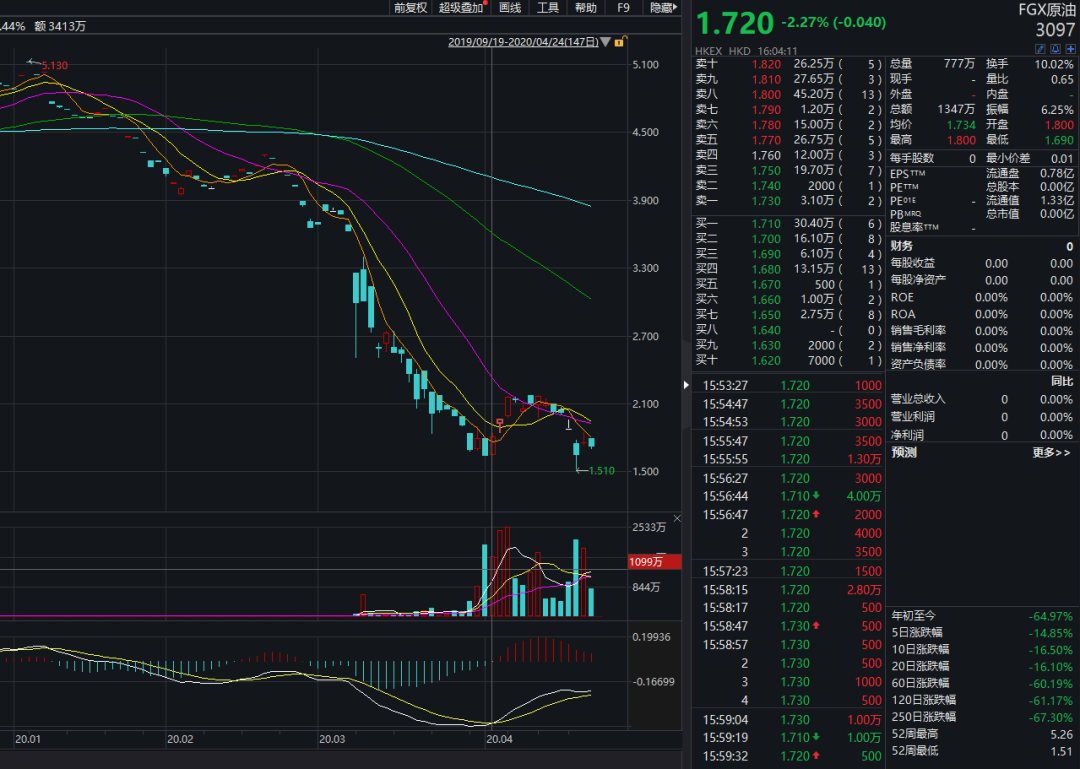Open the 超级叠加 overlay menu
Viewport: 1080px width, 769px height.
tap(461, 8)
